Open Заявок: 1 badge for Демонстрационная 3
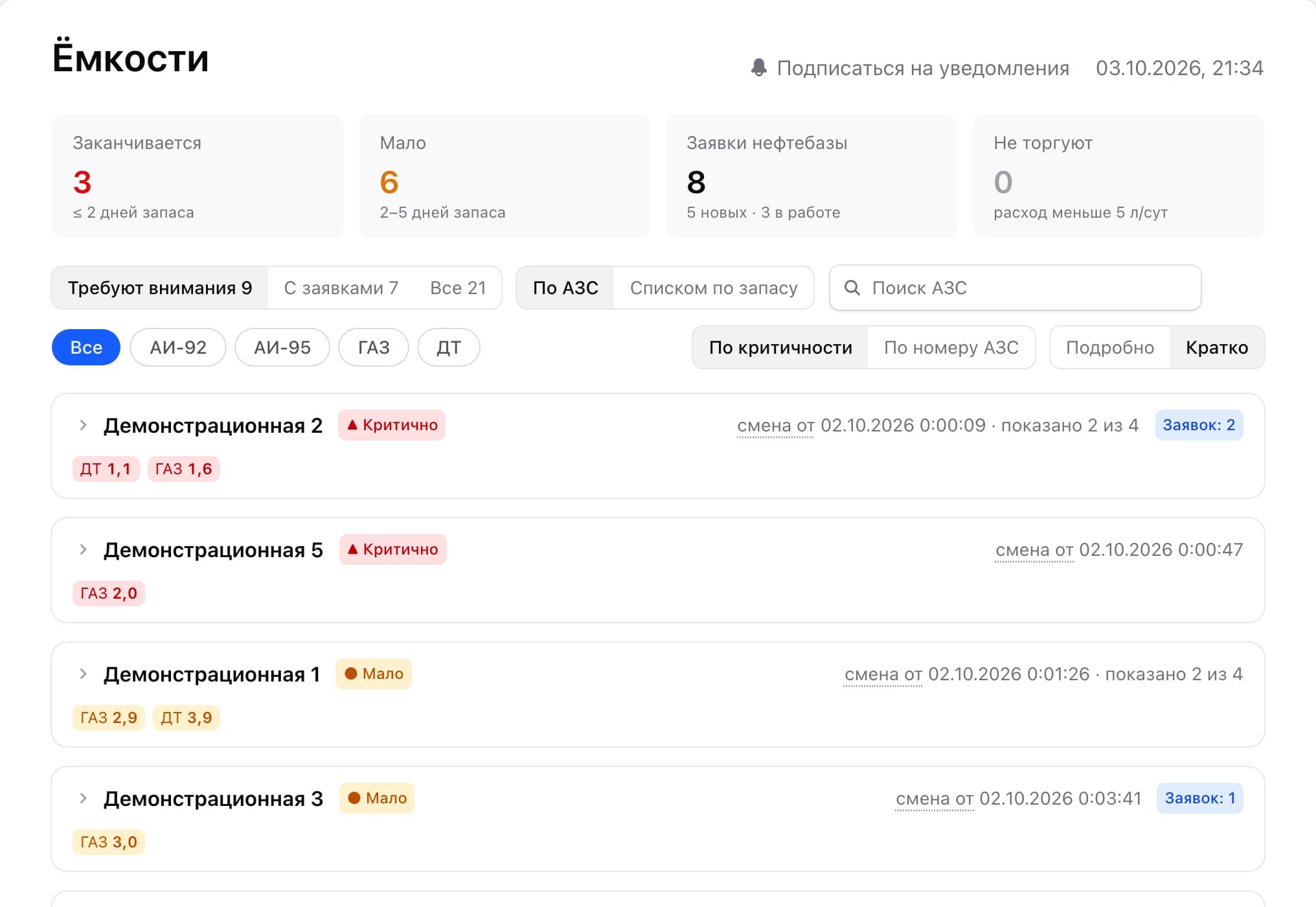 click(x=1200, y=798)
